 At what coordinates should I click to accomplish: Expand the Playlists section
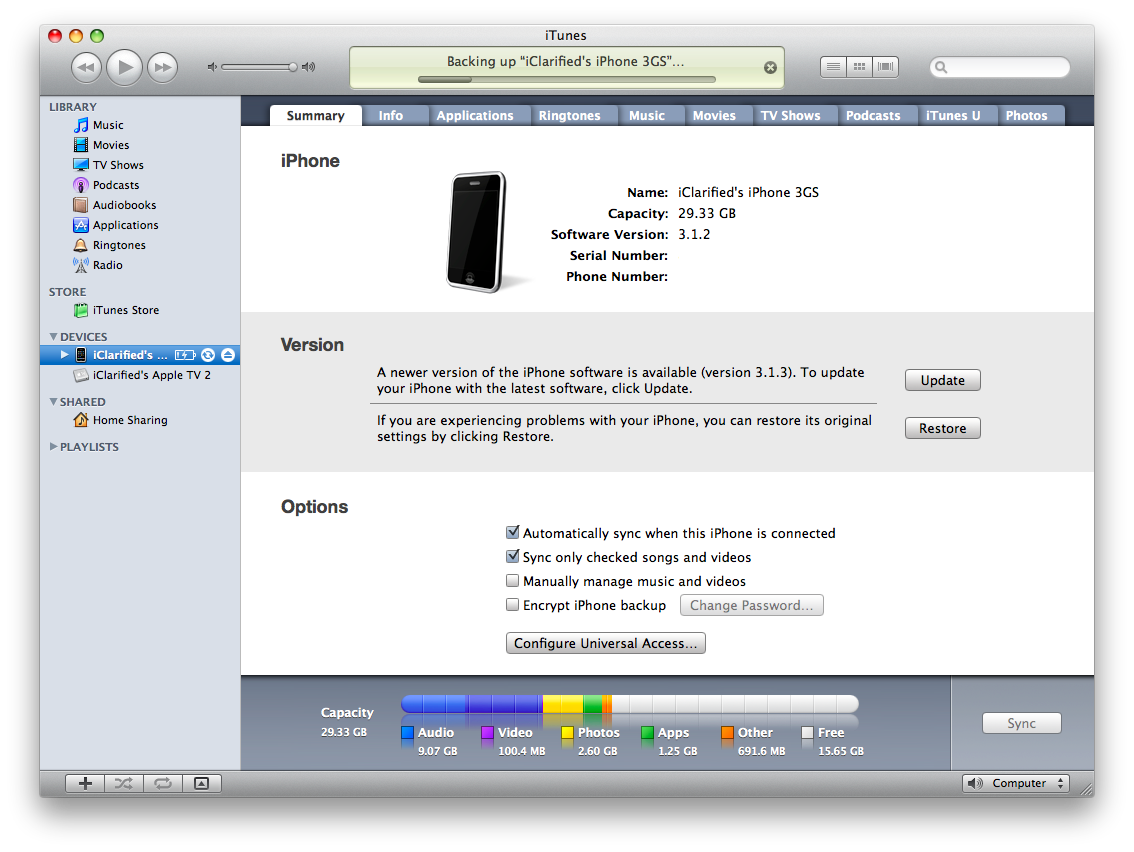click(54, 447)
